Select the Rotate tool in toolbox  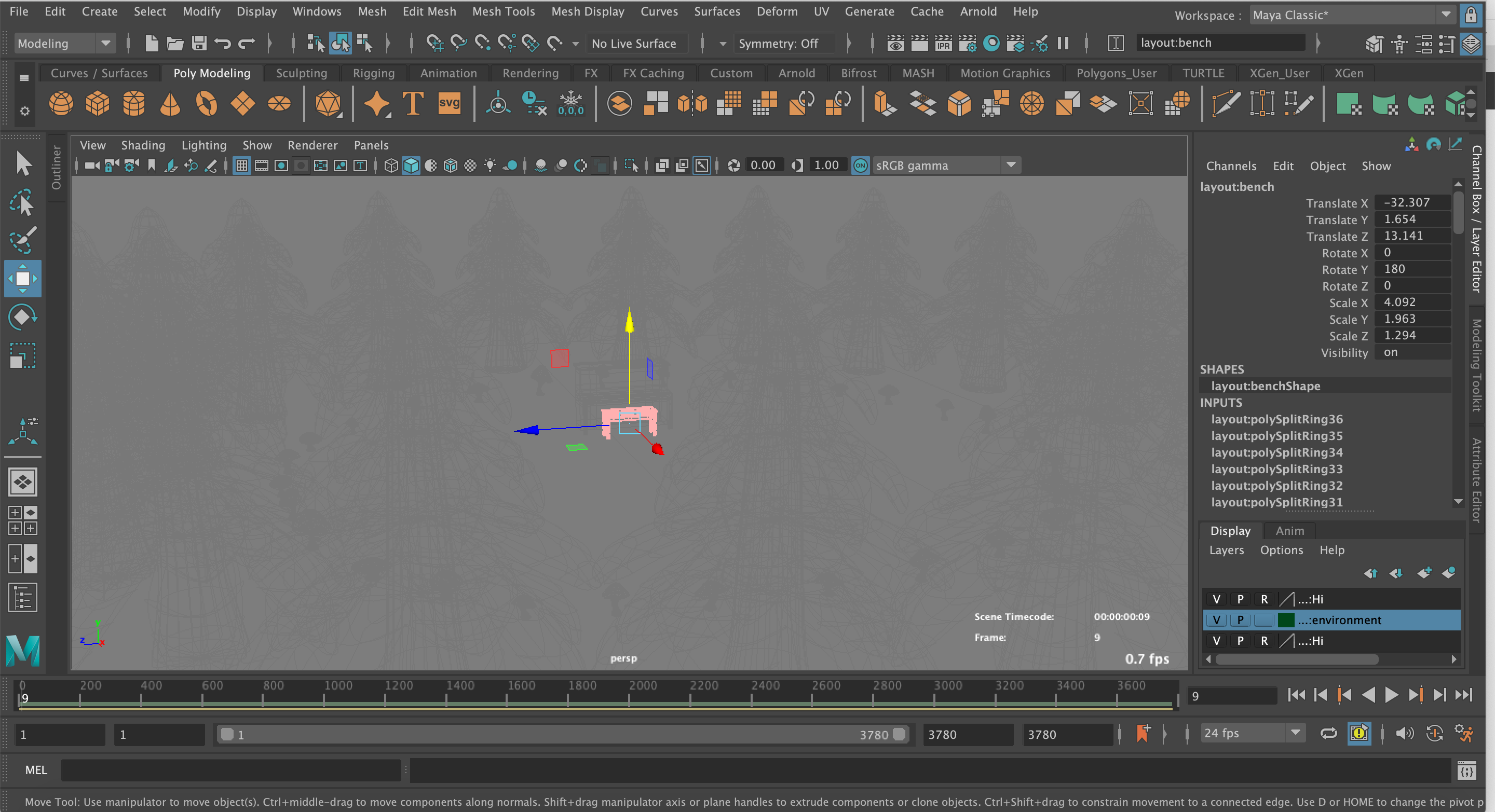point(22,316)
